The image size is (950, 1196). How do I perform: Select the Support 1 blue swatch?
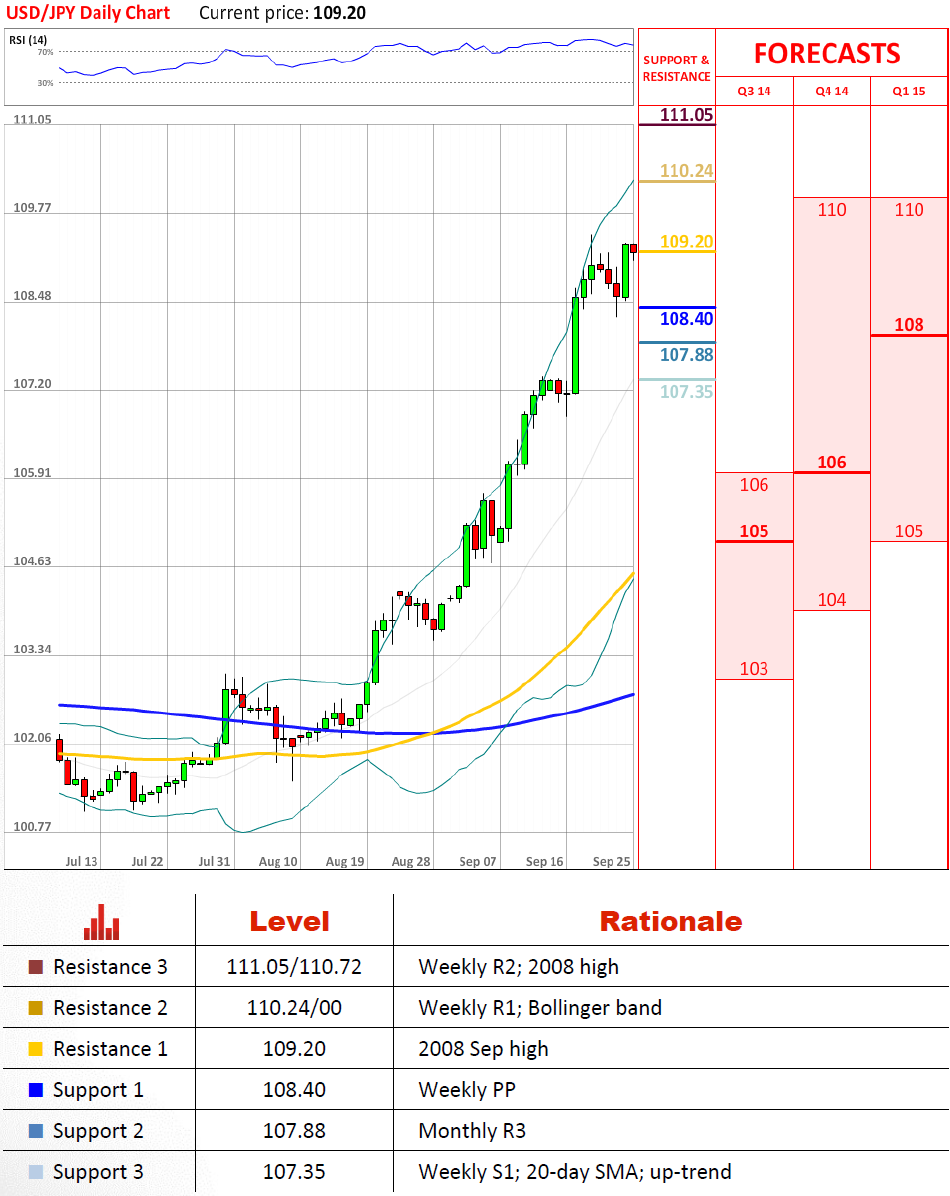click(x=36, y=1090)
